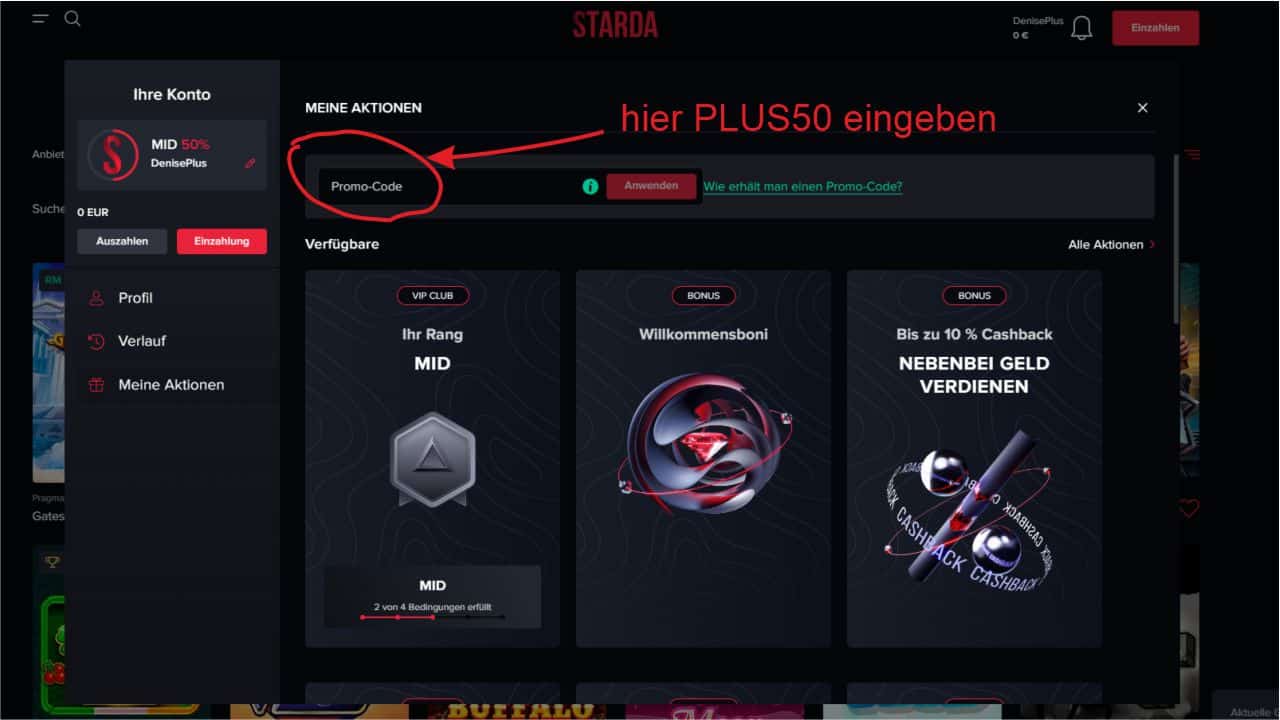Image resolution: width=1280 pixels, height=720 pixels.
Task: Open 'Wie erhält man einen Promo-Code?' link
Action: (x=803, y=186)
